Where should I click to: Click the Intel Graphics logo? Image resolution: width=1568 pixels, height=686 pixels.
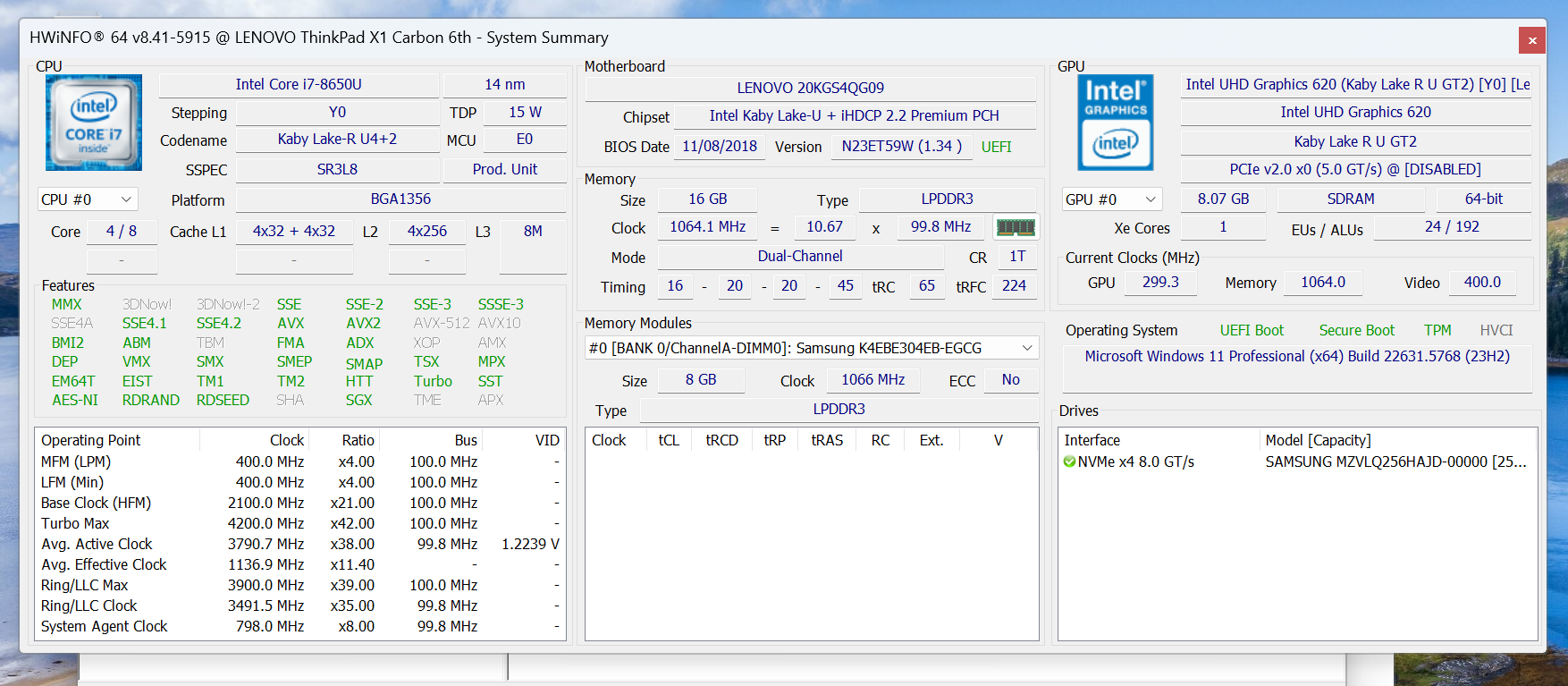pyautogui.click(x=1116, y=123)
